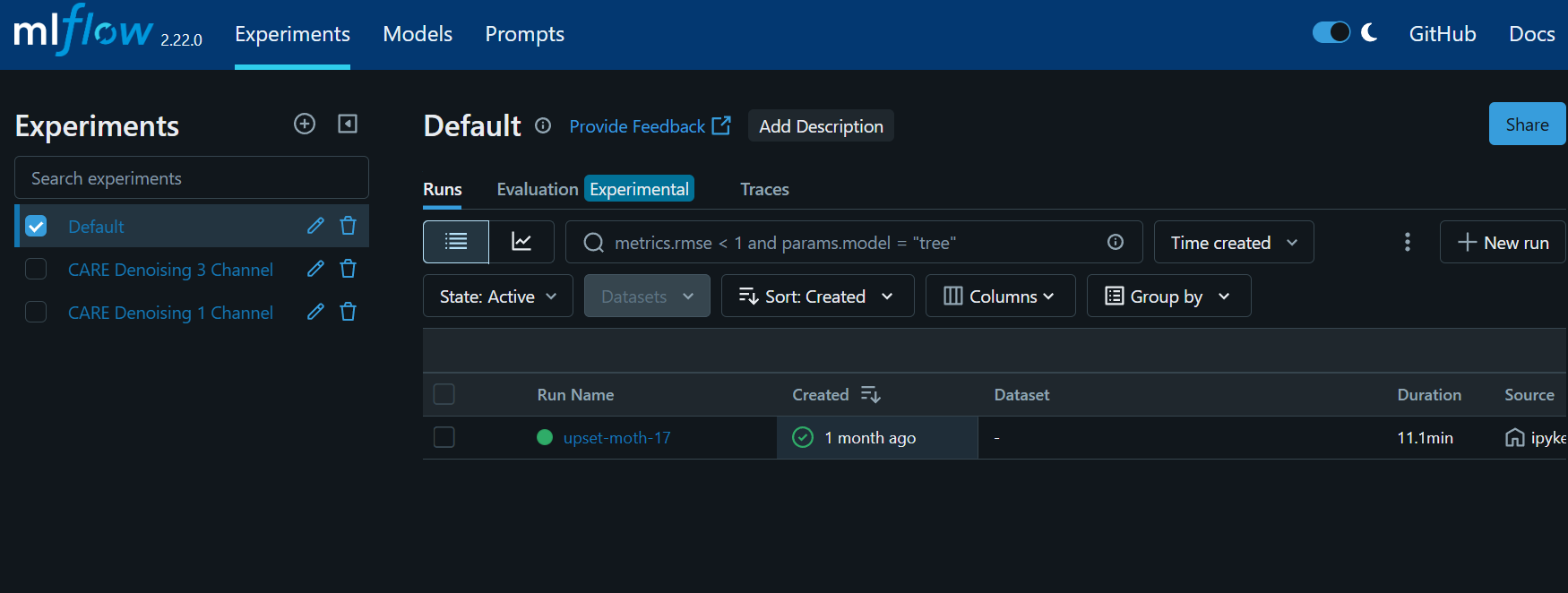Click the search magnifier icon
The height and width of the screenshot is (593, 1568).
click(593, 243)
